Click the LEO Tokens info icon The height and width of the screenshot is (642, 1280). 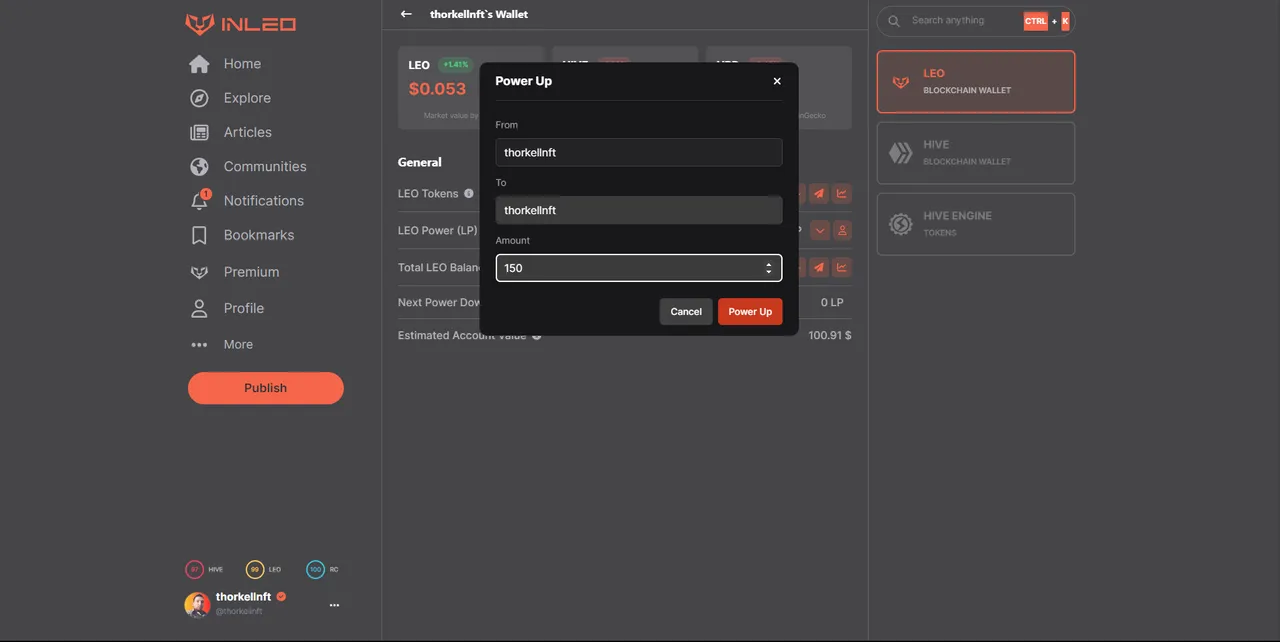[469, 193]
